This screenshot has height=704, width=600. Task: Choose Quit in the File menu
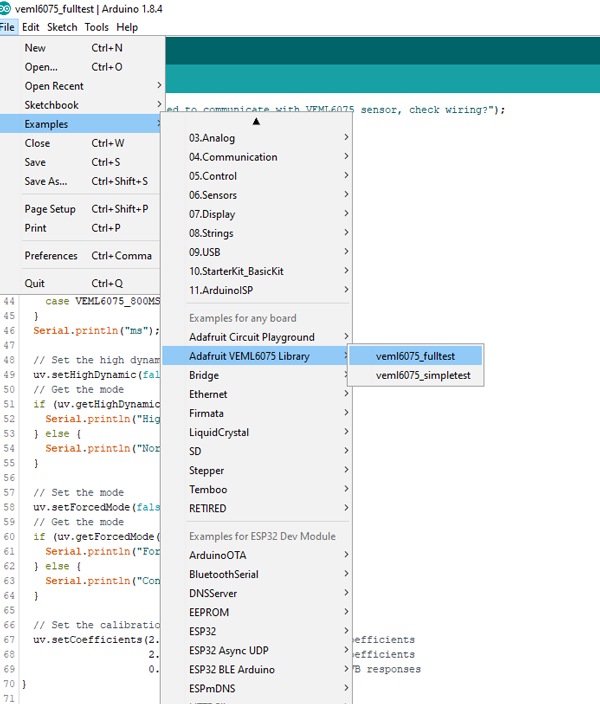point(80,284)
